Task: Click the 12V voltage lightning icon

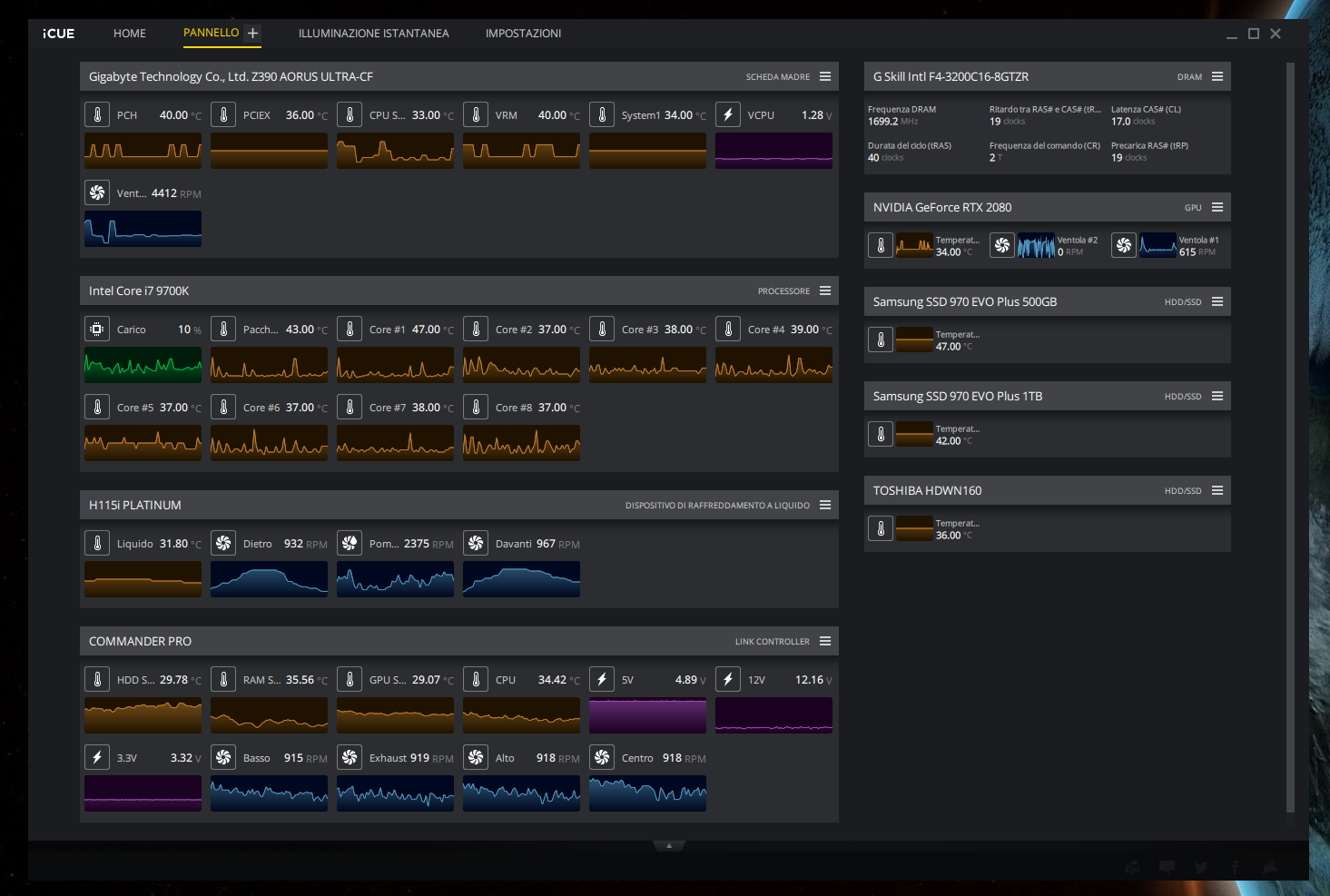Action: click(x=728, y=679)
